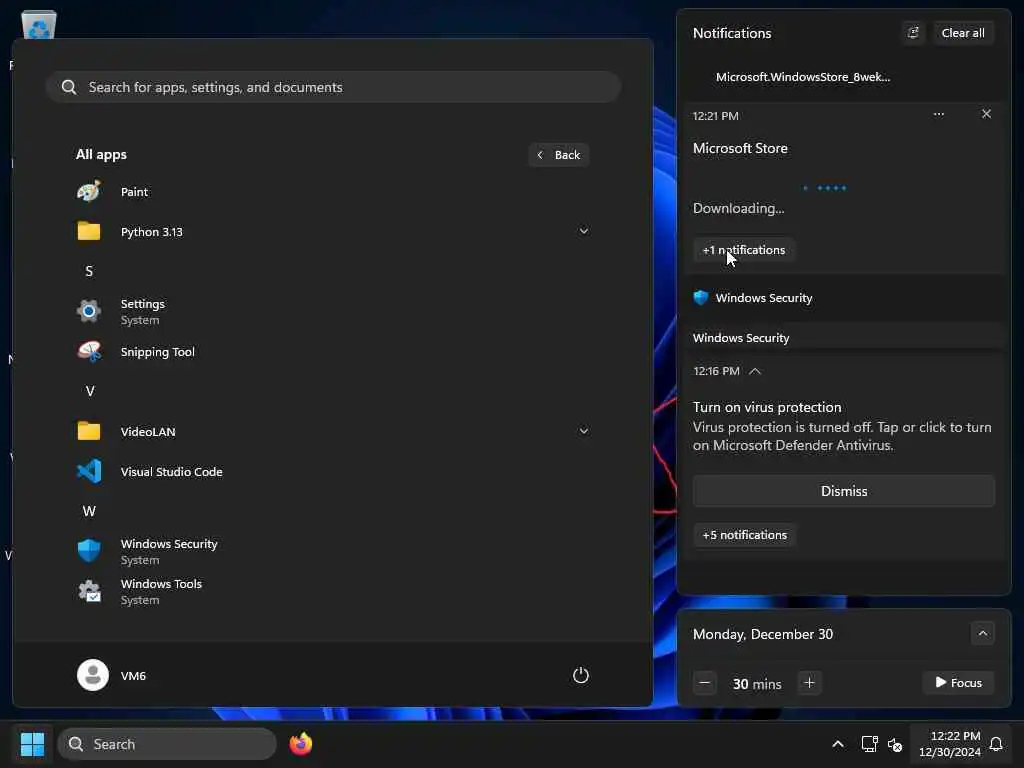Expand the +5 notifications group
Screen dimensions: 1024x768
click(x=744, y=535)
